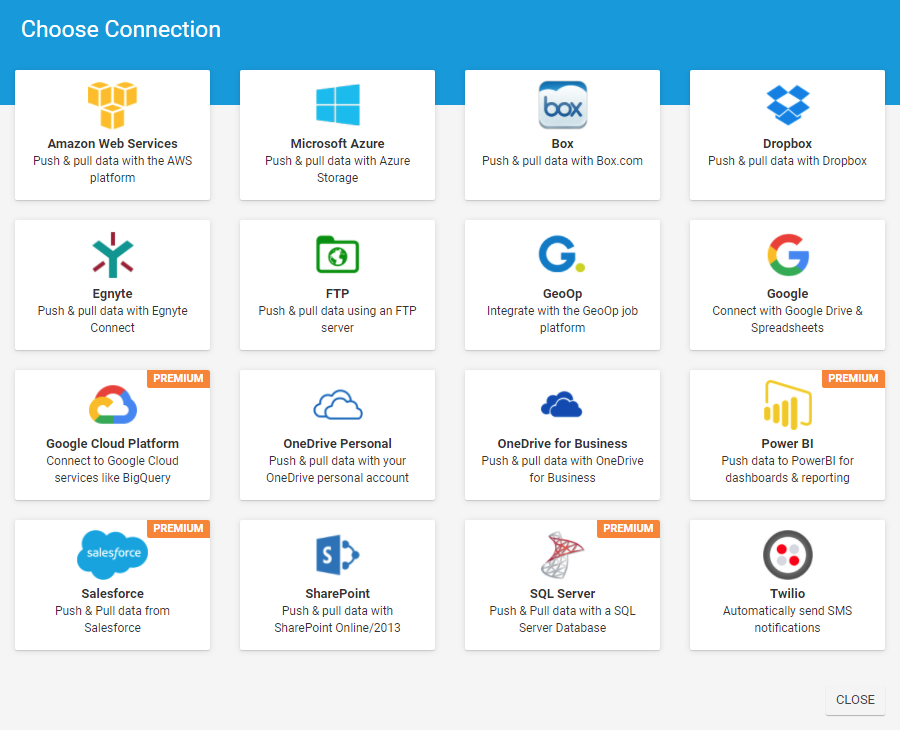Click 'Push data to PowerBI for dashboards & reporting'

pos(788,469)
